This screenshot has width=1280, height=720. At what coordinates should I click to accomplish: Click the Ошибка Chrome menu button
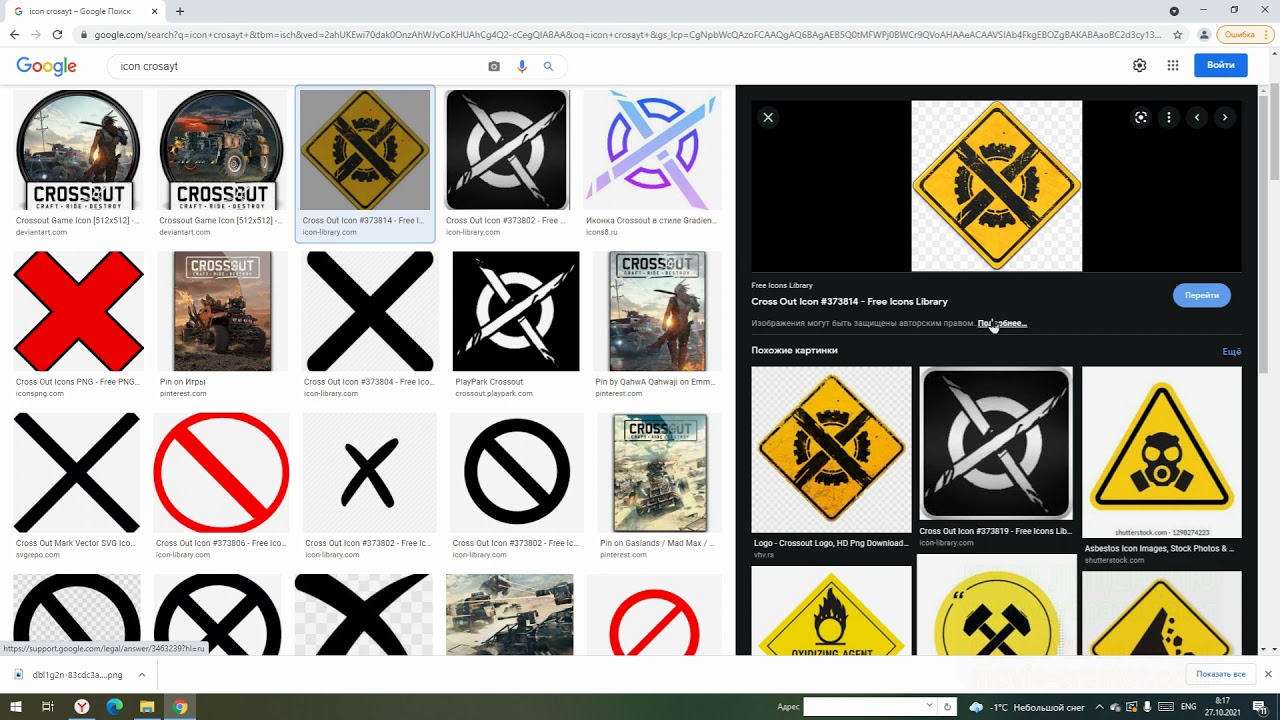pos(1243,34)
